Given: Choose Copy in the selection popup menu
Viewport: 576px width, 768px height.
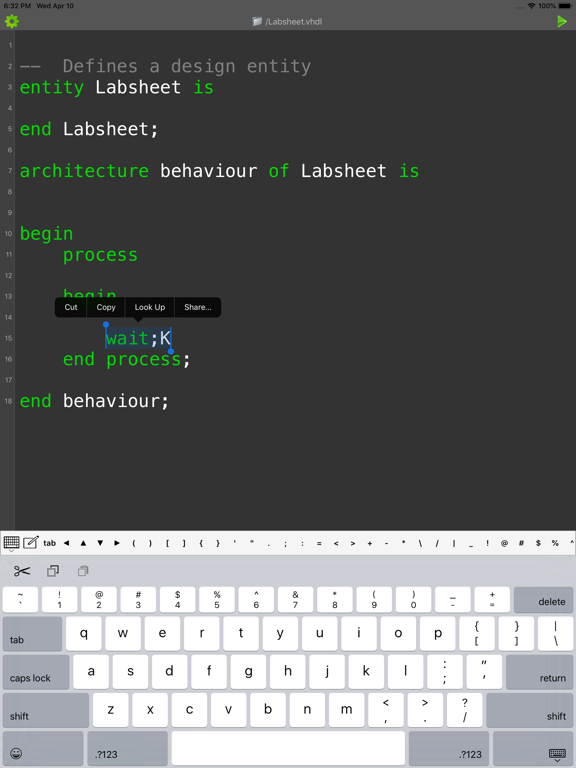Looking at the screenshot, I should (x=106, y=307).
